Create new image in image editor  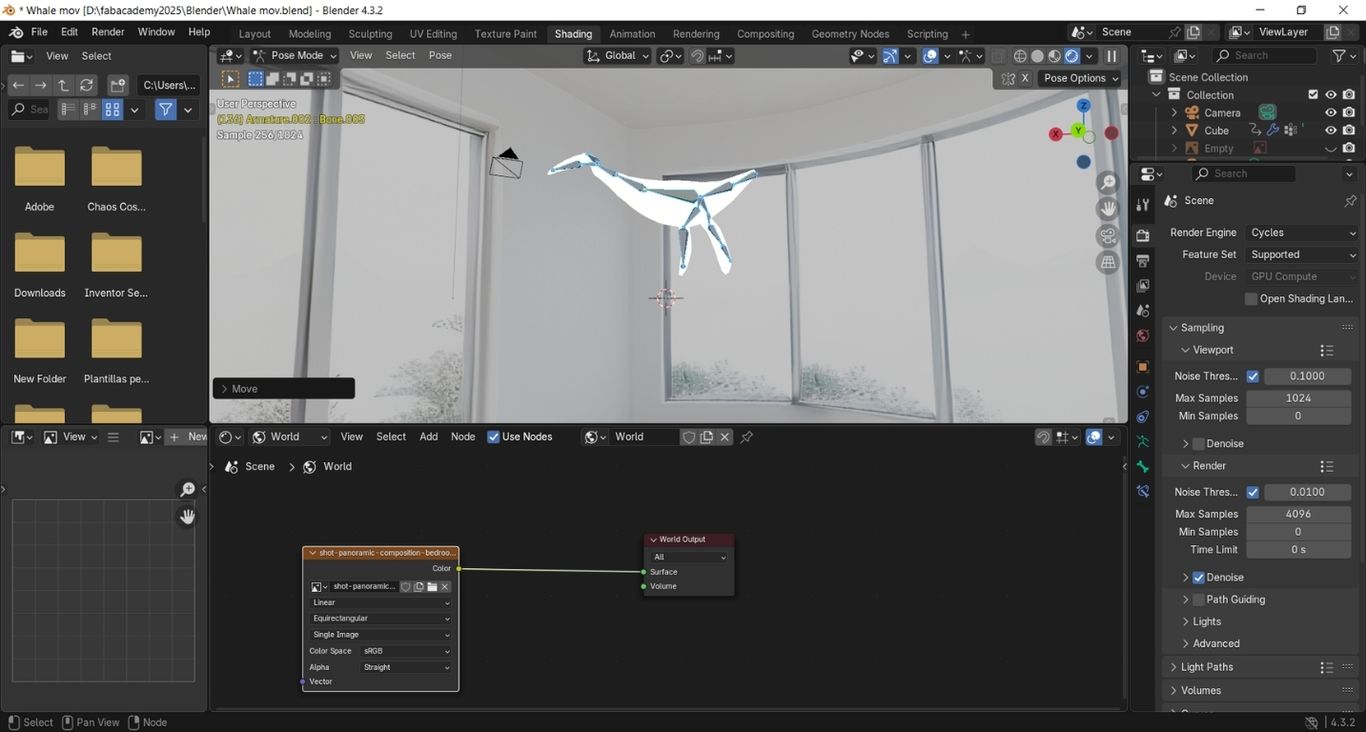click(188, 437)
